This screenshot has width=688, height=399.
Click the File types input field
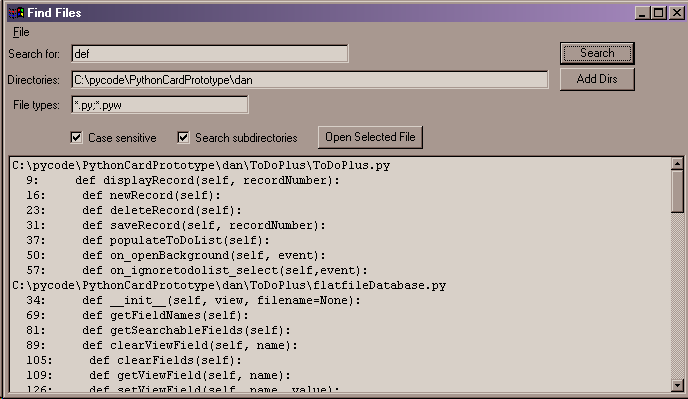tap(160, 105)
